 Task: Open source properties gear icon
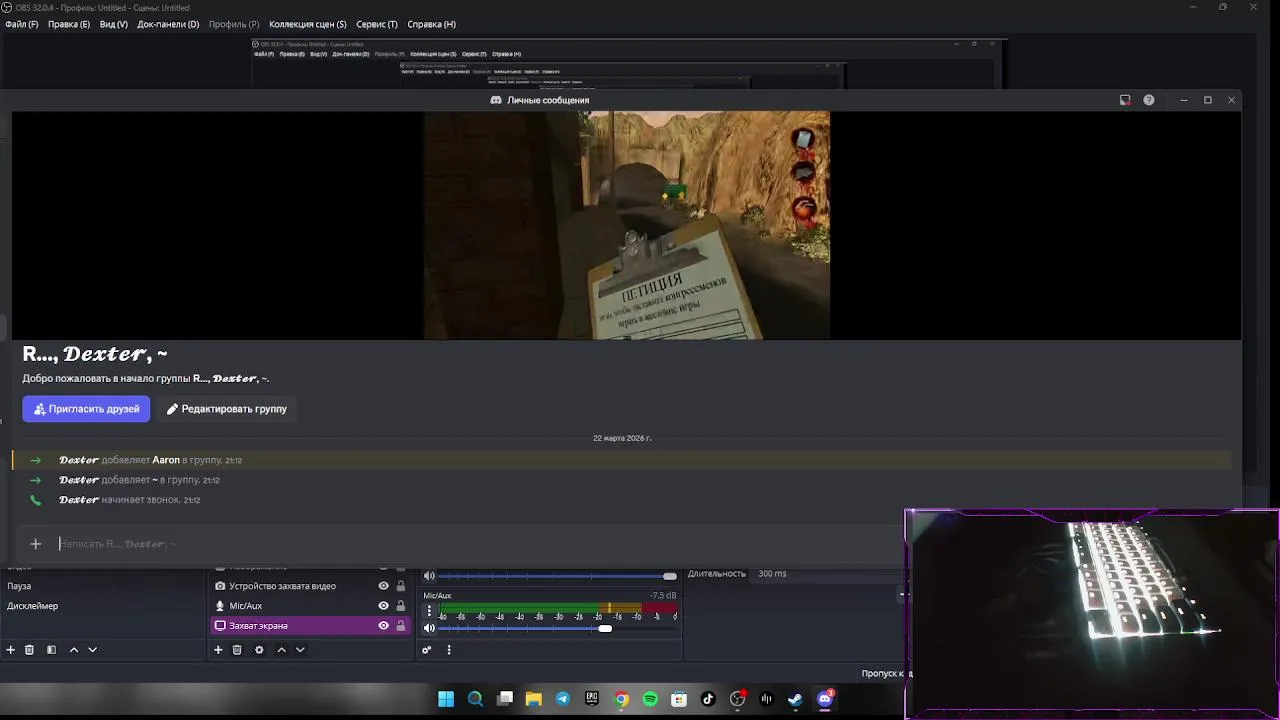(259, 650)
